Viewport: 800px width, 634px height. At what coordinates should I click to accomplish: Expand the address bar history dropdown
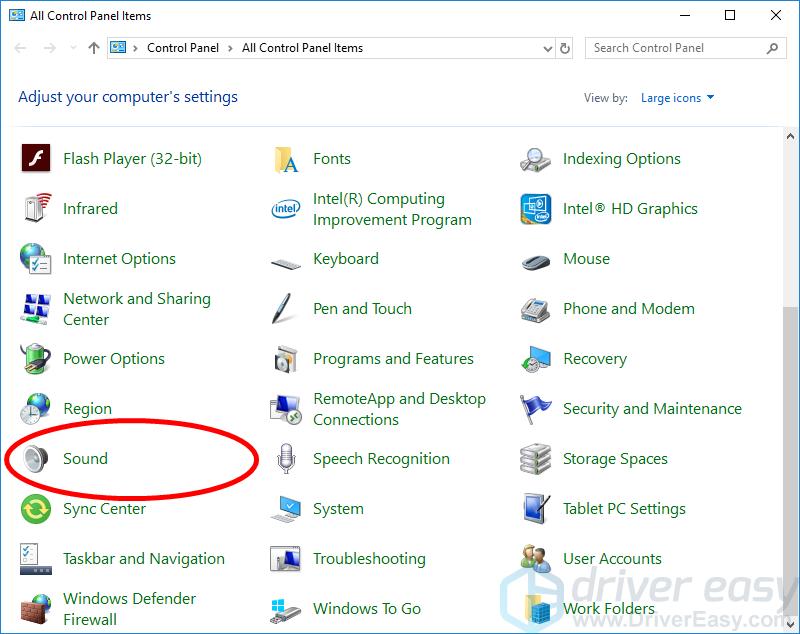pyautogui.click(x=547, y=48)
